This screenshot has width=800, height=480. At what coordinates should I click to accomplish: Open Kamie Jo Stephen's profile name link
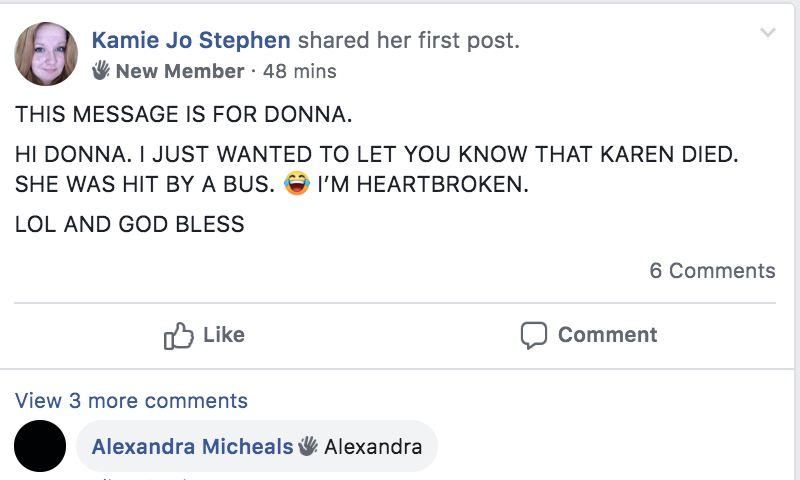pyautogui.click(x=191, y=41)
